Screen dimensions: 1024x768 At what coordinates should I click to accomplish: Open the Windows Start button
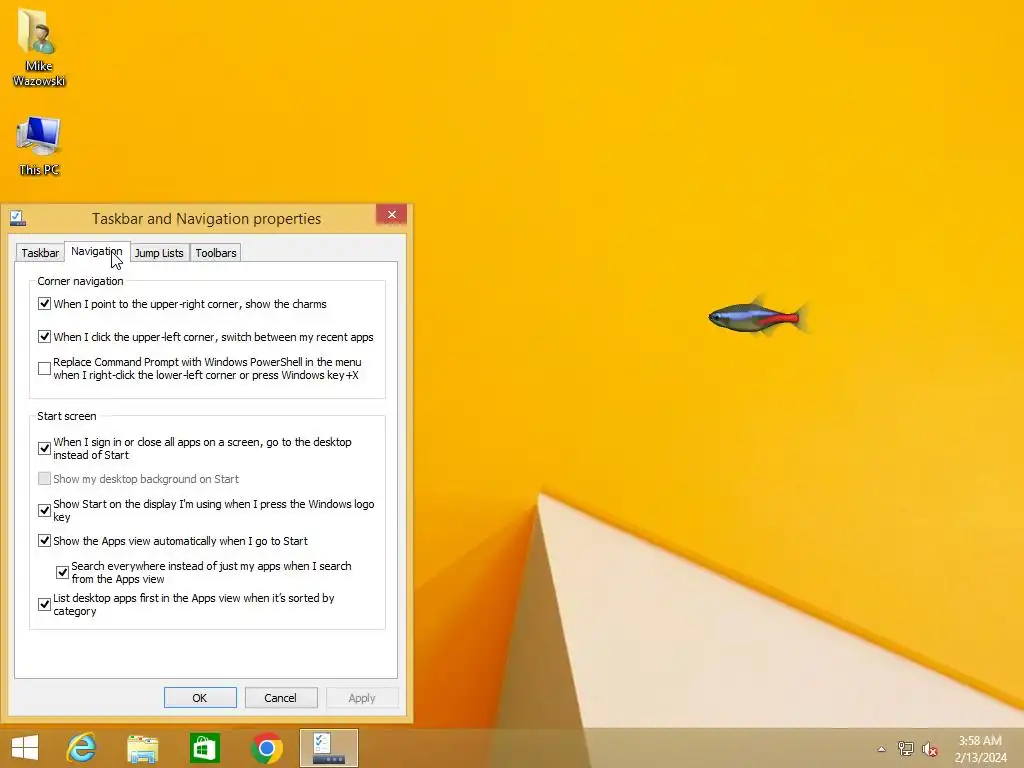[25, 748]
